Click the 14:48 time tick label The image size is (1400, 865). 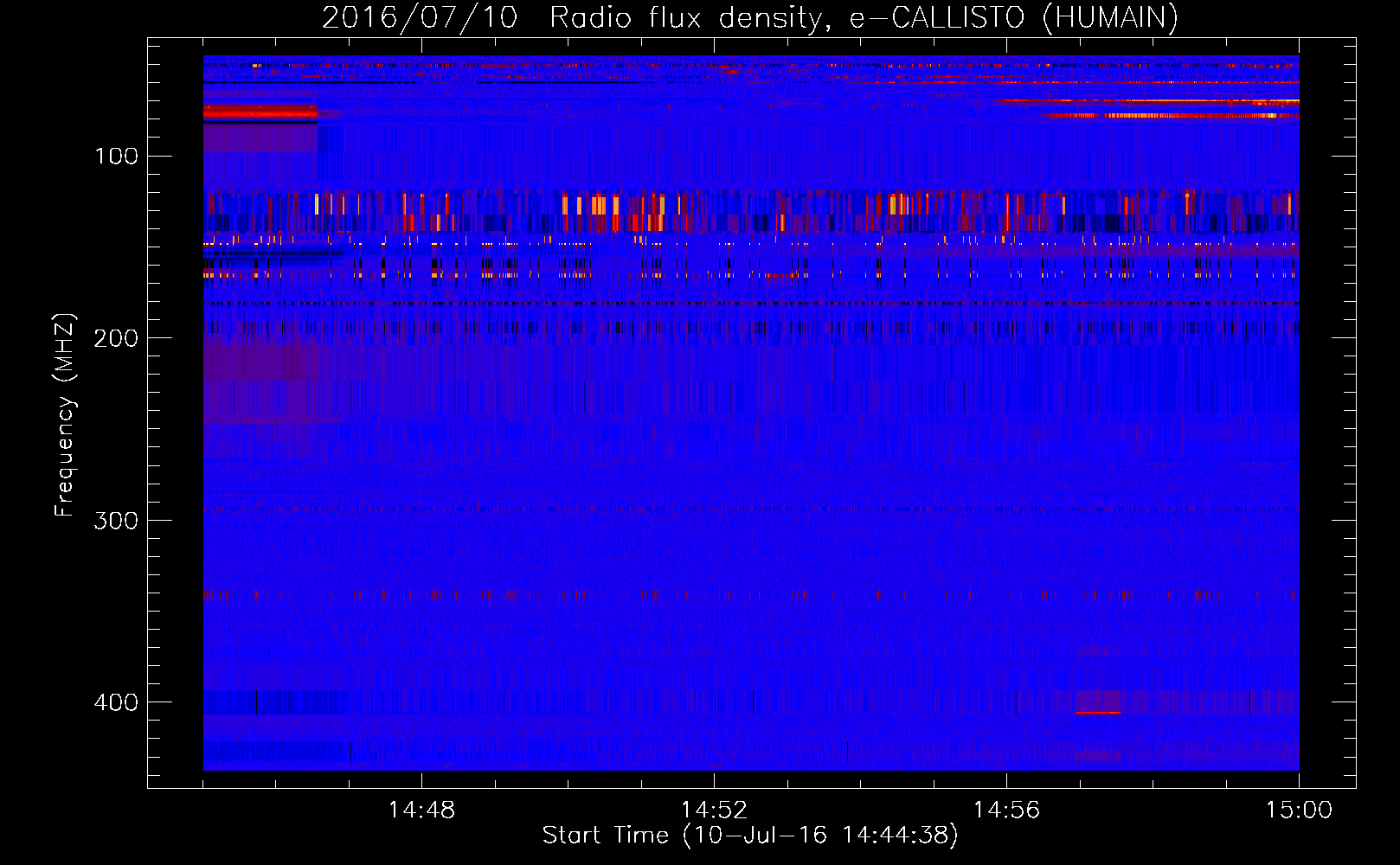[421, 811]
